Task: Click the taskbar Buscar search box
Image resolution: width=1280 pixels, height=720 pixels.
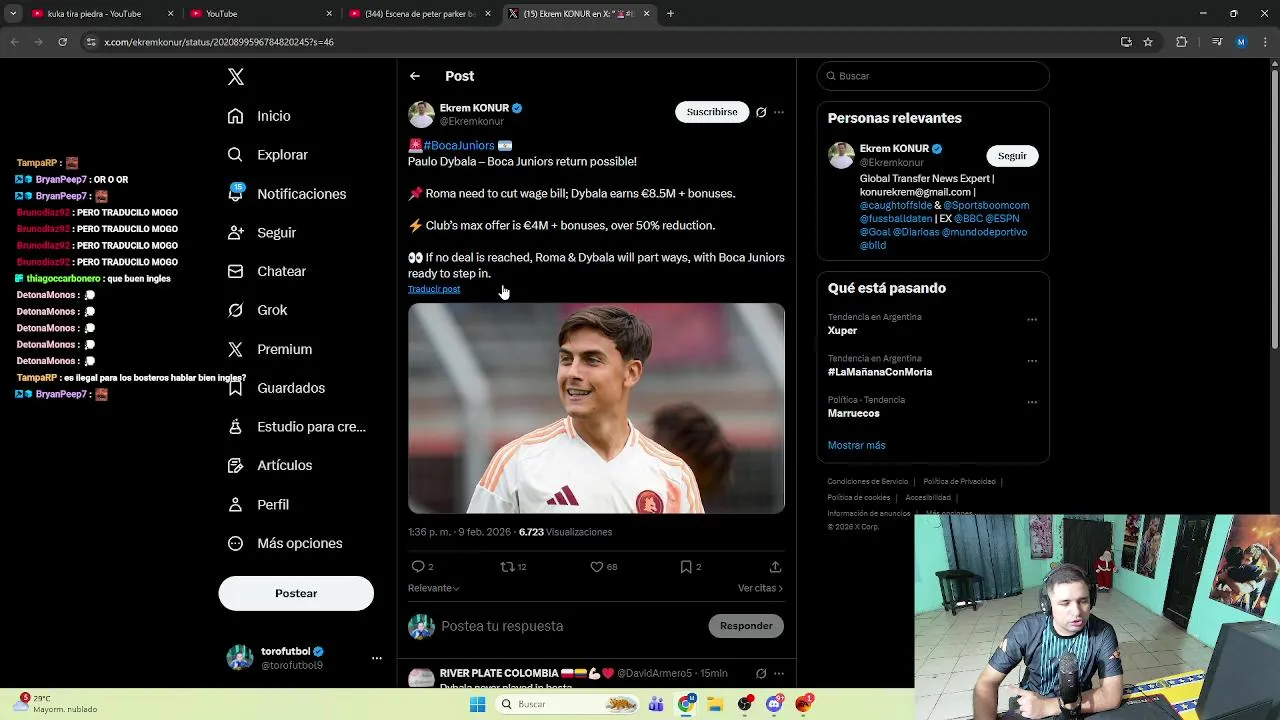Action: click(568, 704)
